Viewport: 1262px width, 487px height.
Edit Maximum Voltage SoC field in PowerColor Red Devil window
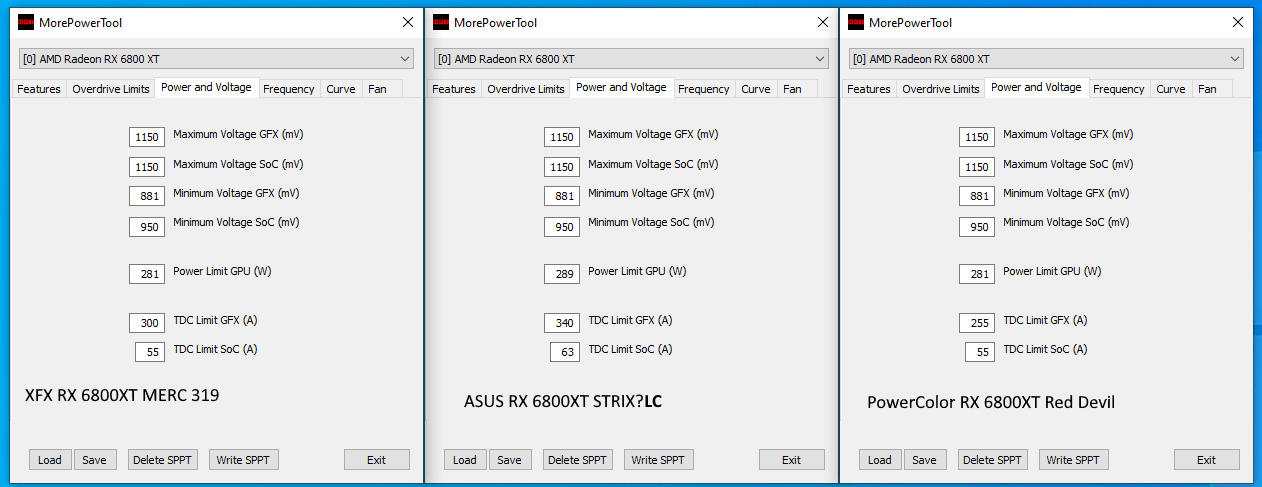click(x=977, y=167)
